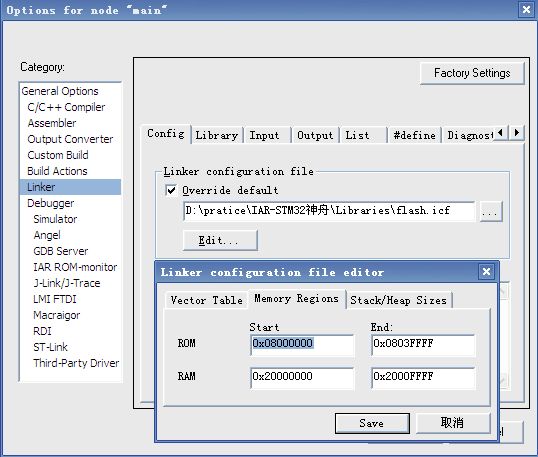
Task: Click Factory Settings button
Action: [x=472, y=73]
